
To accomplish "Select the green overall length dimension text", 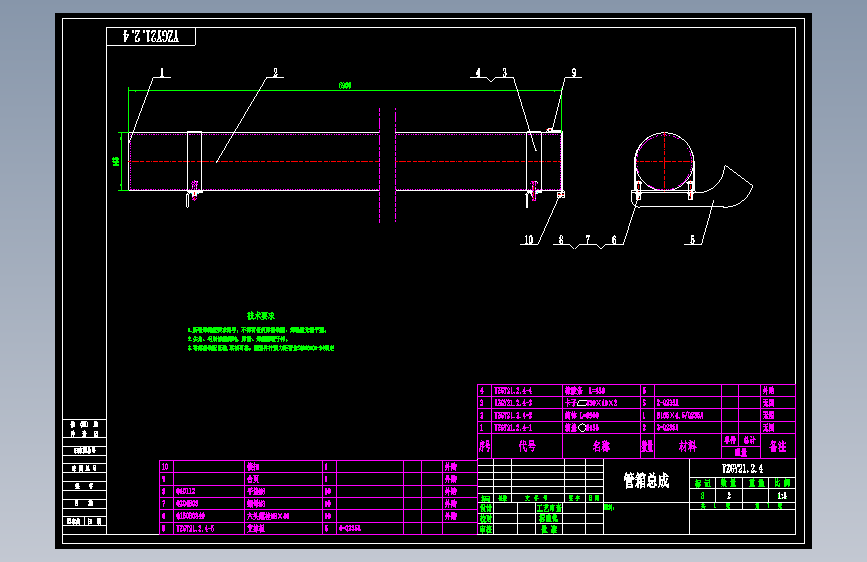I will 345,85.
